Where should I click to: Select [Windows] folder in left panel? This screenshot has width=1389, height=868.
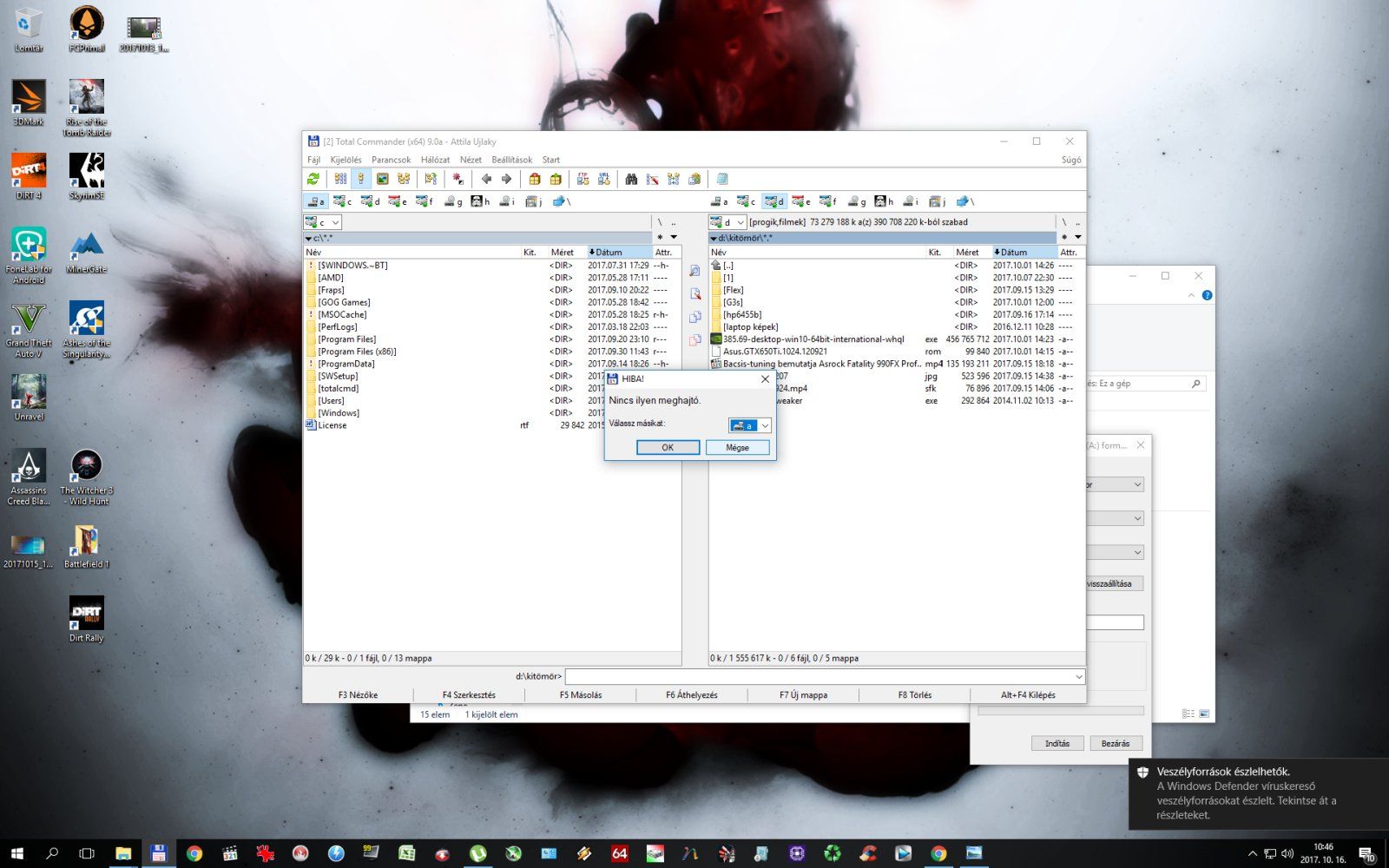338,413
